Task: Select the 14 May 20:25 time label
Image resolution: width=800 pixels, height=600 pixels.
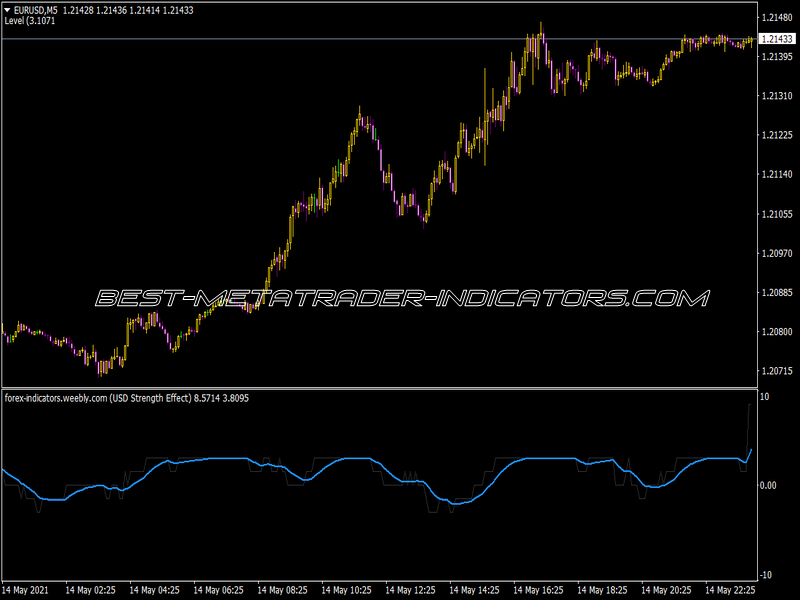Action: point(666,590)
